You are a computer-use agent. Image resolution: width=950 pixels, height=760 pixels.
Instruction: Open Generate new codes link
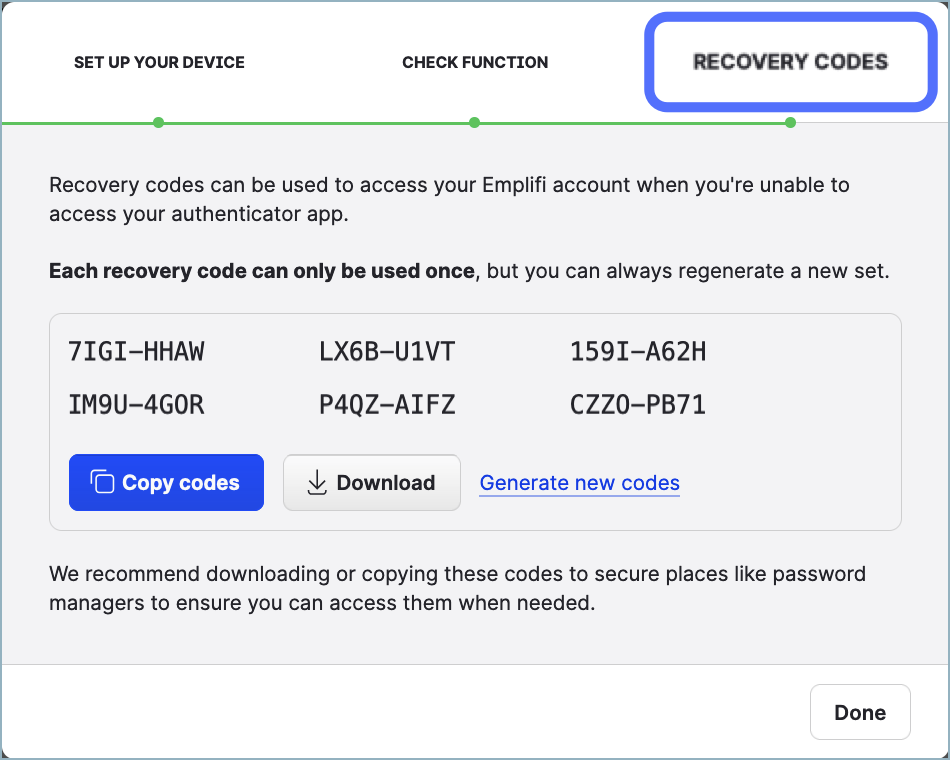pos(579,483)
